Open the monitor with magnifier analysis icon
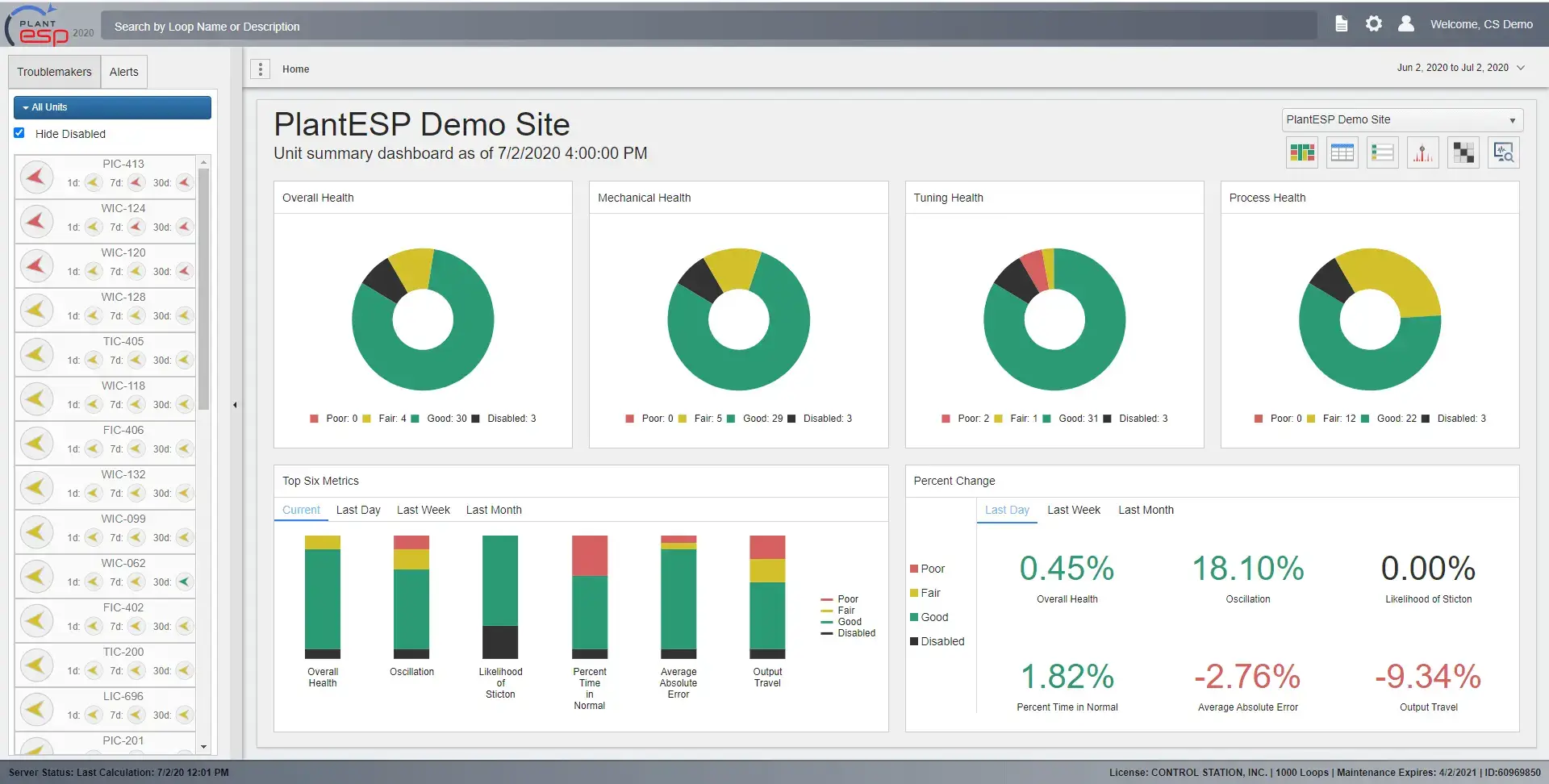This screenshot has height=784, width=1549. click(1503, 152)
